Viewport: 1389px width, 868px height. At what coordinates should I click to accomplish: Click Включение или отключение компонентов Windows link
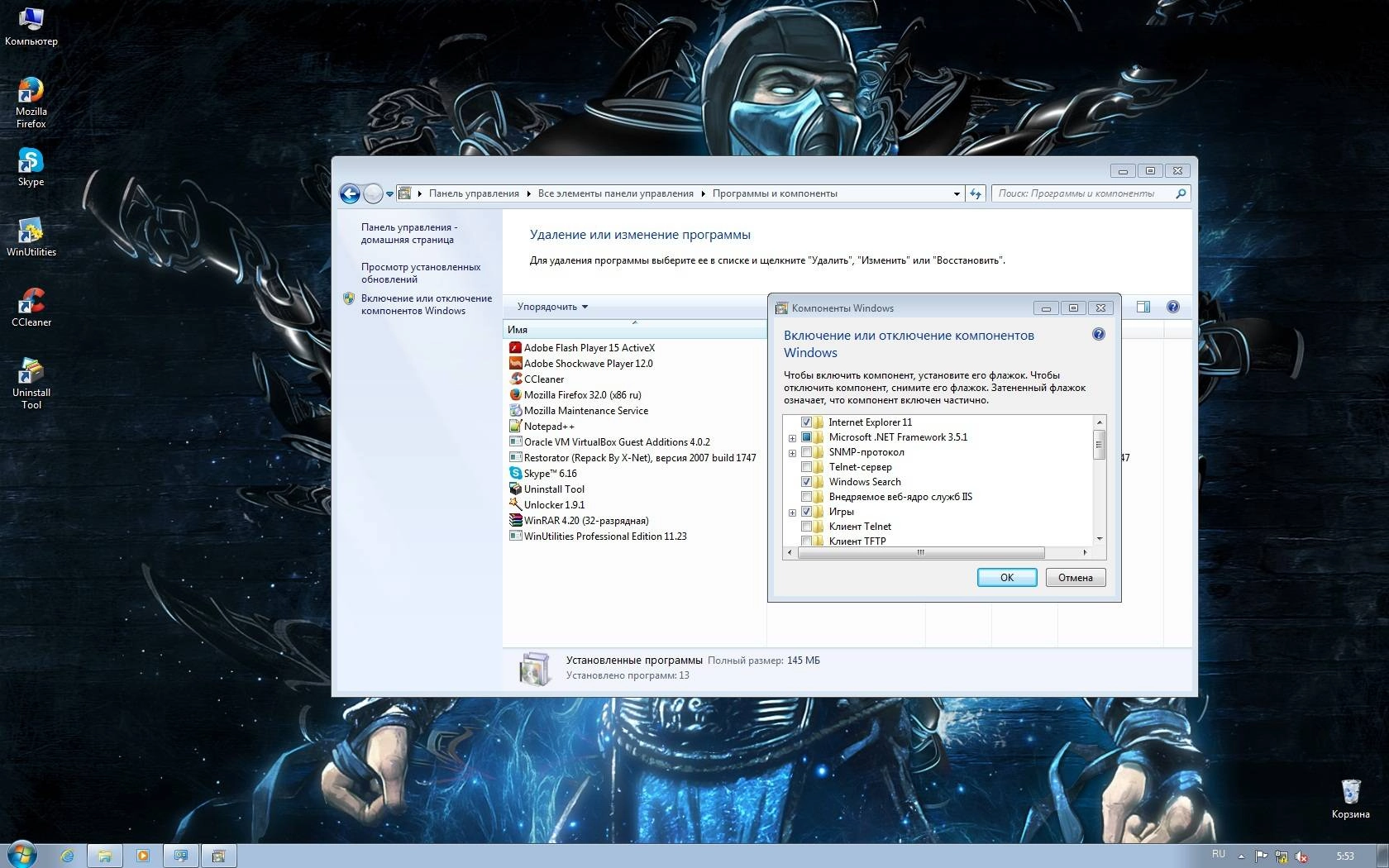click(x=427, y=304)
